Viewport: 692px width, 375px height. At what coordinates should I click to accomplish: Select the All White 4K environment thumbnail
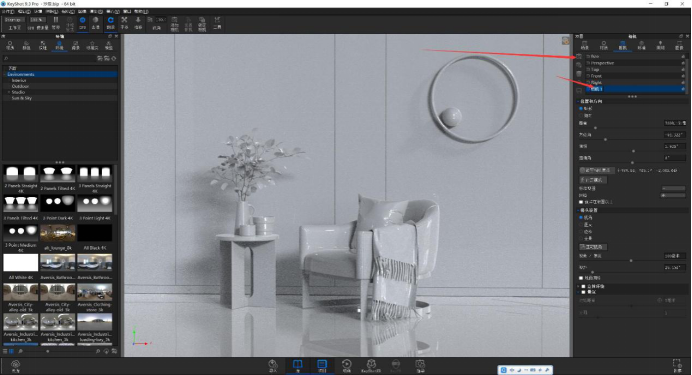21,262
